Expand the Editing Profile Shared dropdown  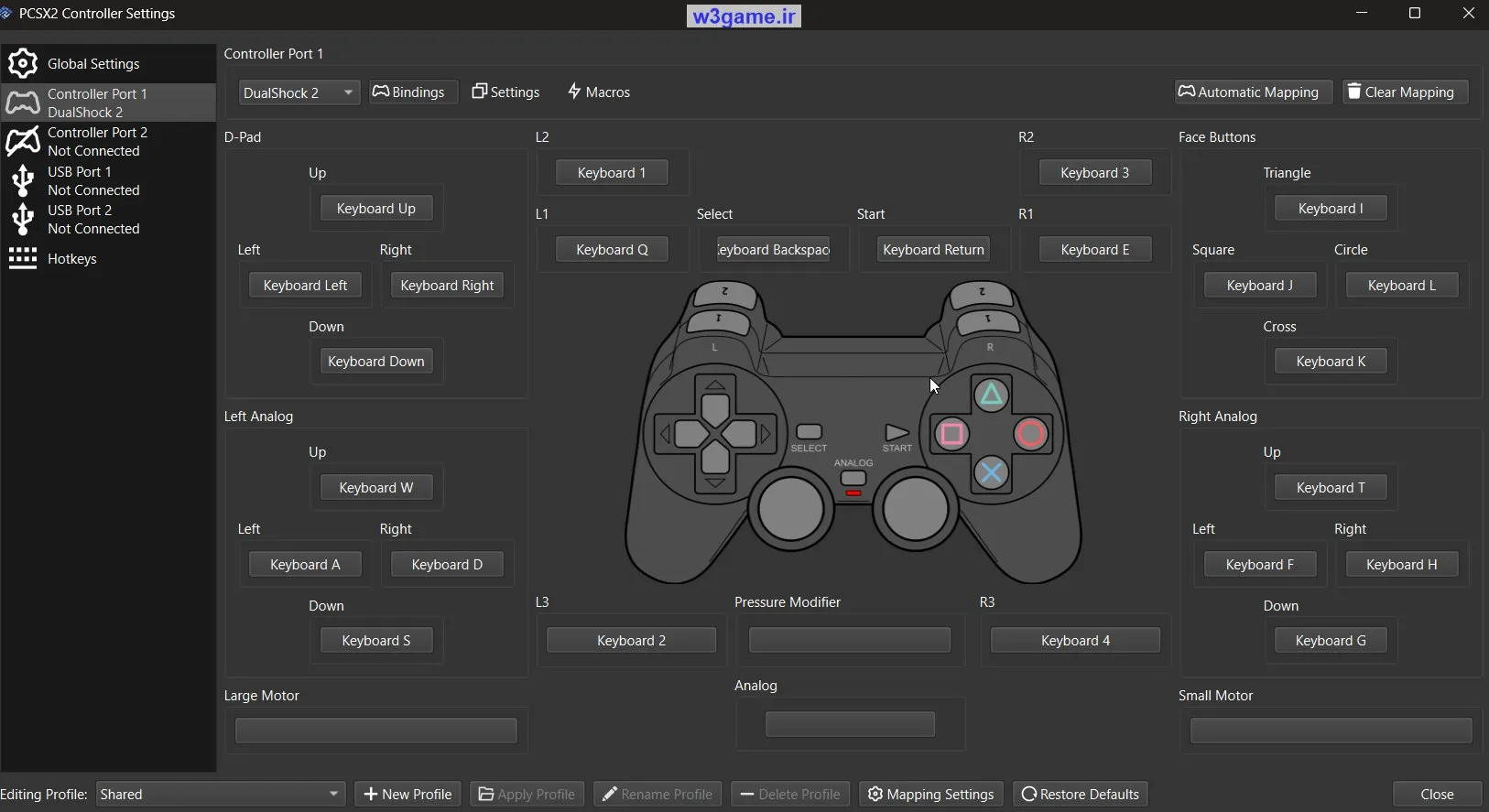click(221, 794)
